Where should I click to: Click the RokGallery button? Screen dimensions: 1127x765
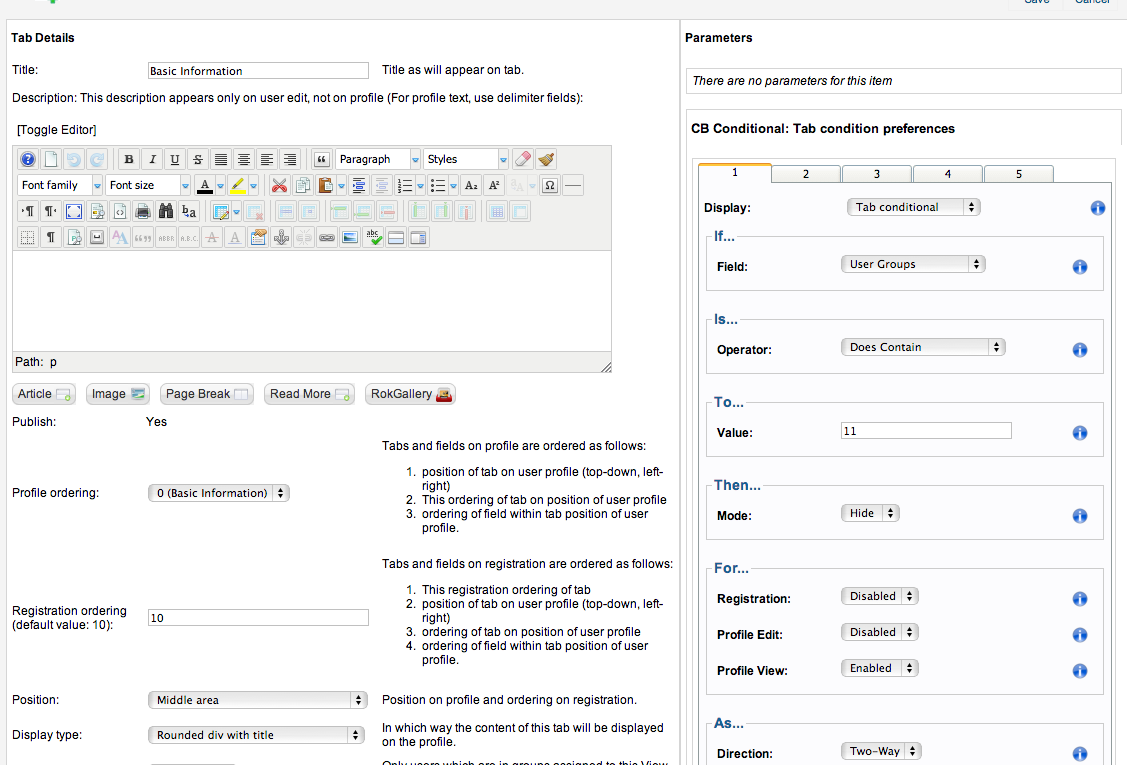410,394
